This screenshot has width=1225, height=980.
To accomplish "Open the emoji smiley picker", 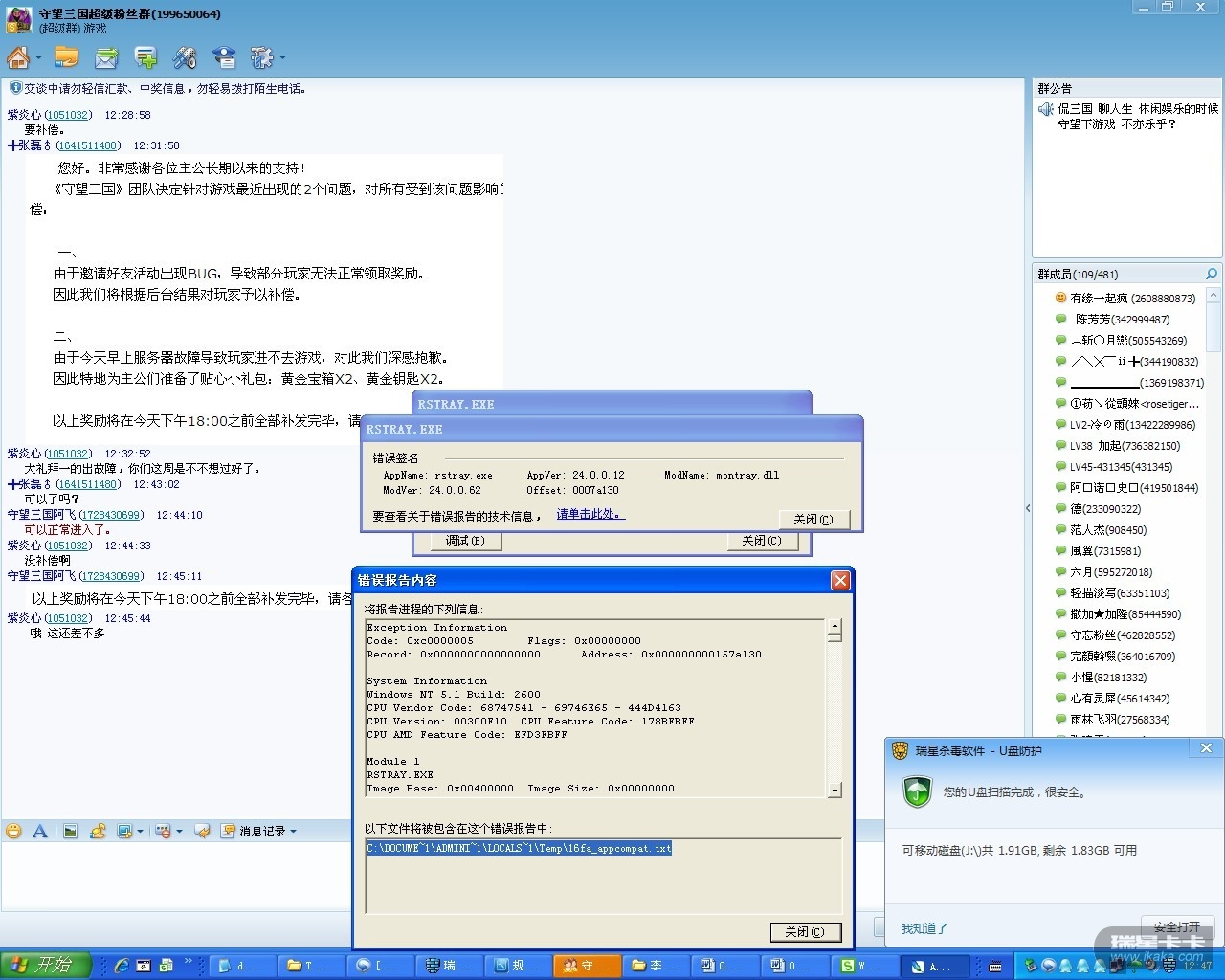I will click(x=13, y=831).
